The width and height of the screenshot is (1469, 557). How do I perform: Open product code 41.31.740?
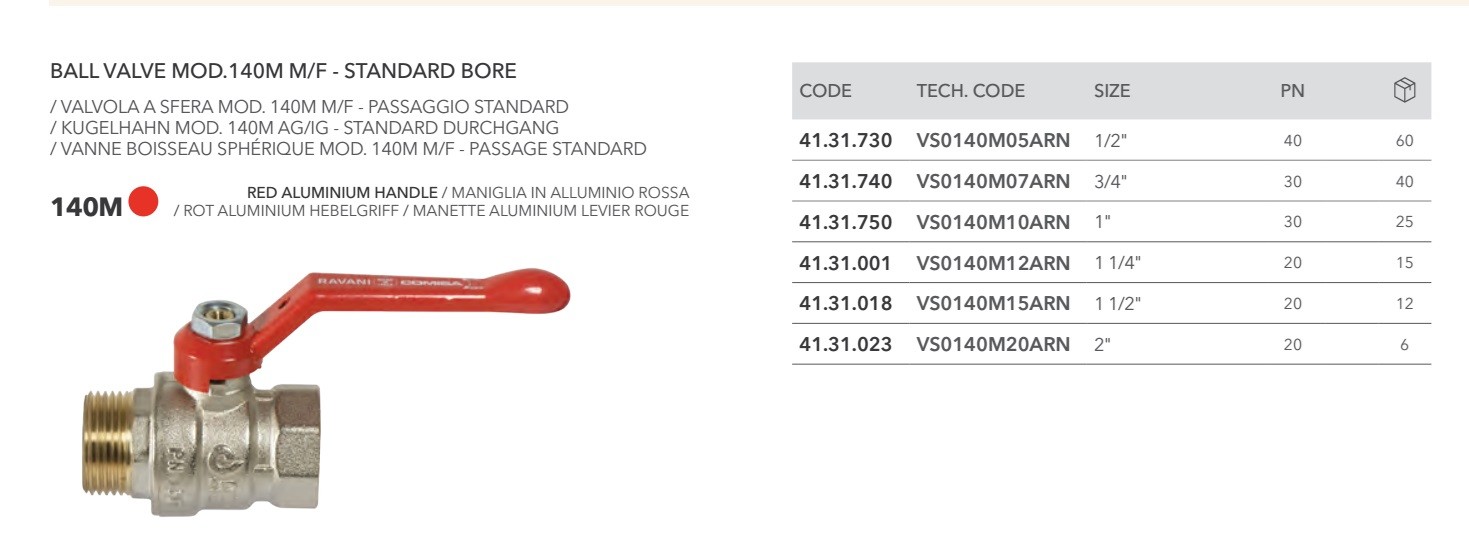[x=845, y=182]
